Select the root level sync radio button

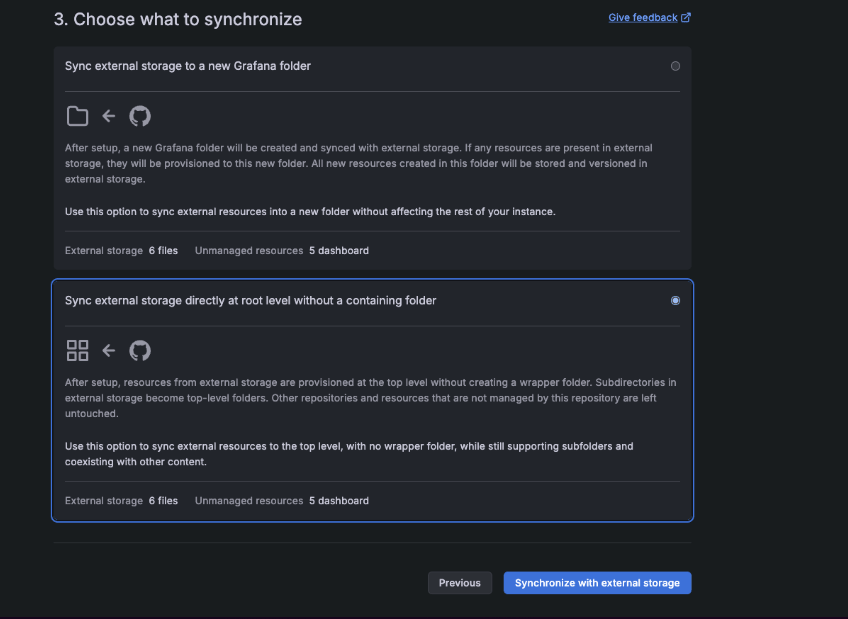coord(675,301)
